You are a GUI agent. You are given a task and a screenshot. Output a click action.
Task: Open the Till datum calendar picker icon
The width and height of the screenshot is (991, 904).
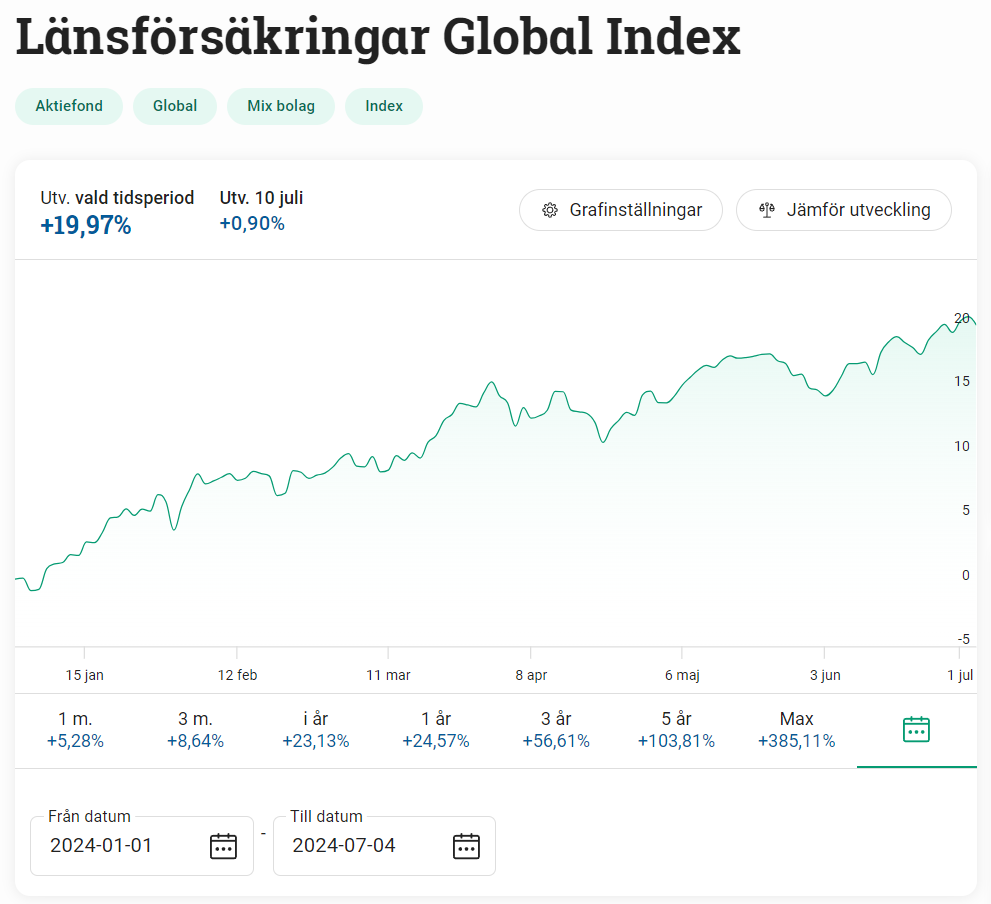point(466,846)
